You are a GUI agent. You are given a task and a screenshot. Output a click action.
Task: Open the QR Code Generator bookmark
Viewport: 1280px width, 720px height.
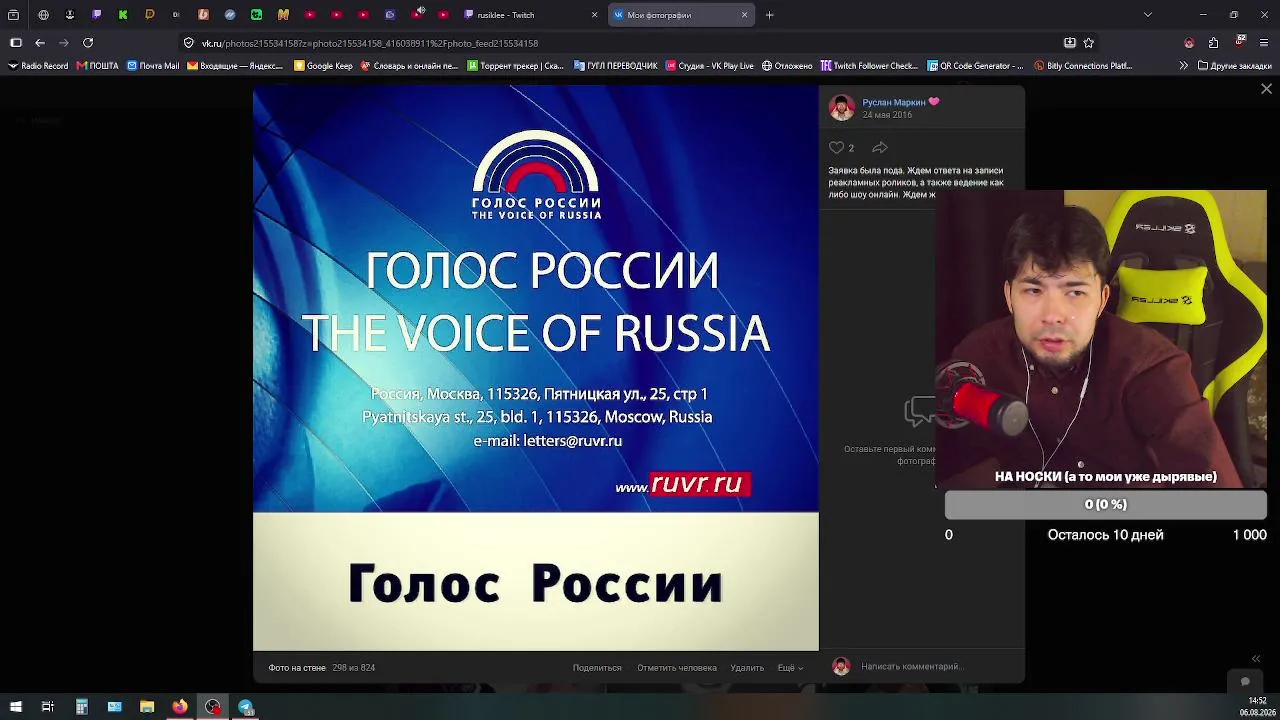pyautogui.click(x=975, y=66)
